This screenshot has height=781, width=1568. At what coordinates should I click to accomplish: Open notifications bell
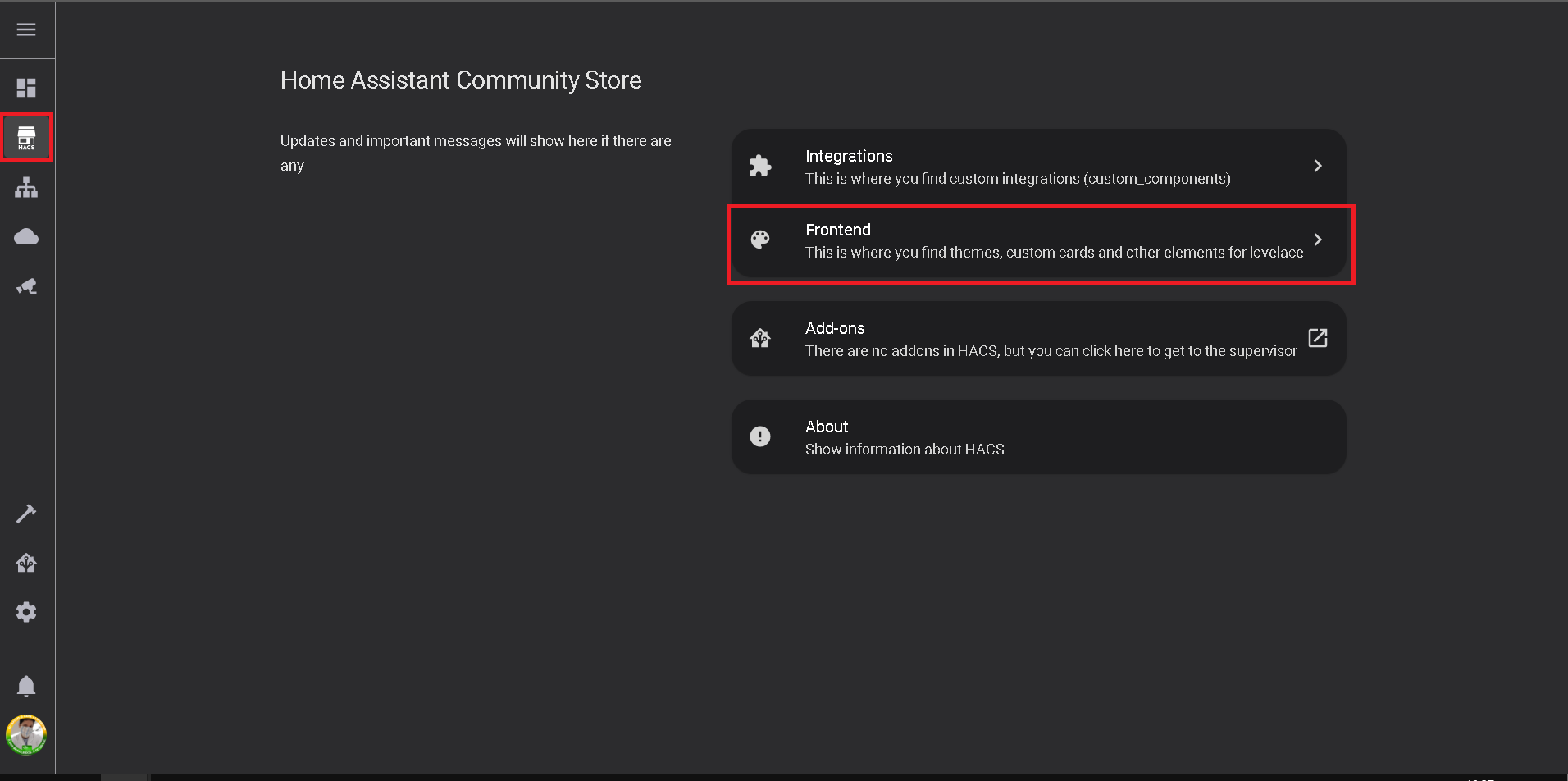click(26, 686)
